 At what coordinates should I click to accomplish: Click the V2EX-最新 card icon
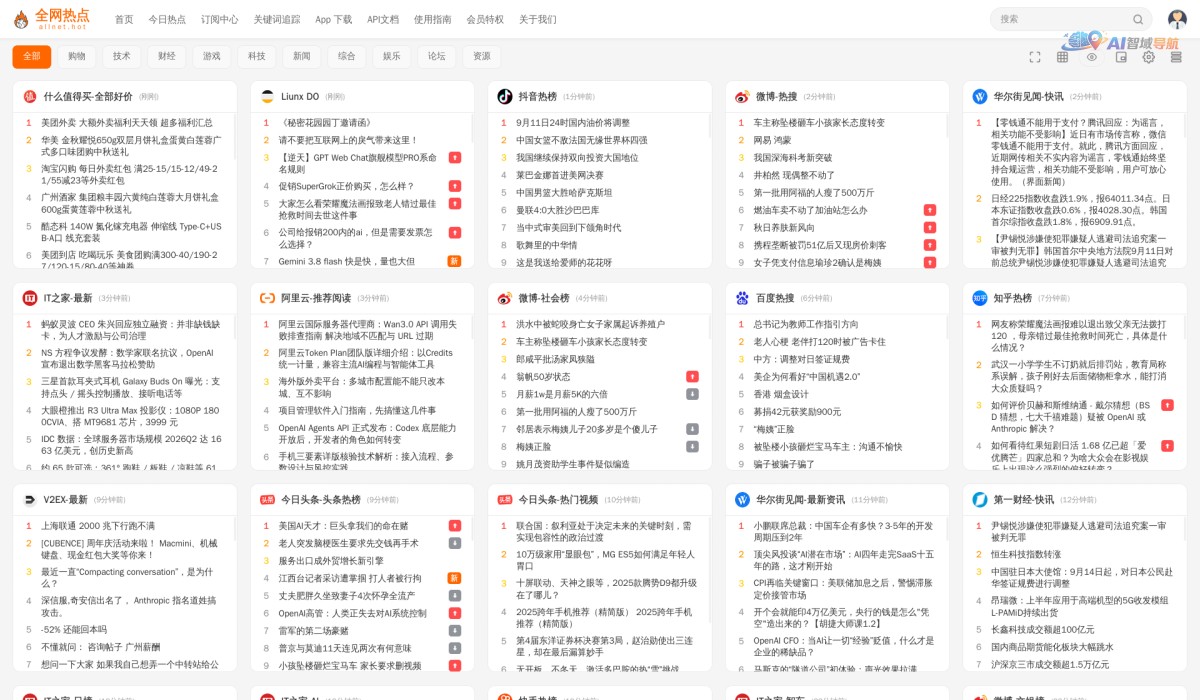point(30,499)
